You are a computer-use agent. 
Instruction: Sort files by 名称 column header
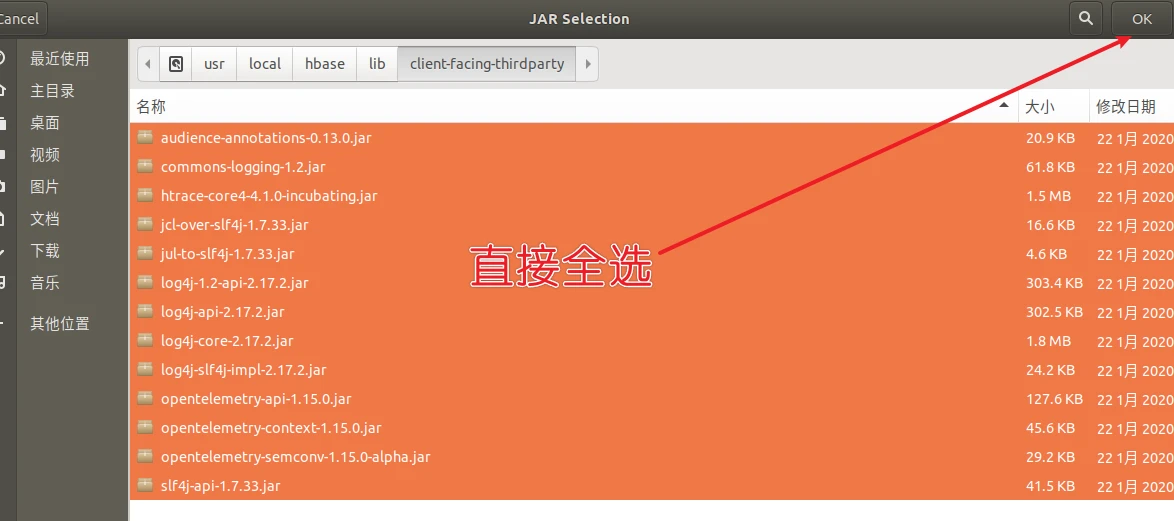(x=151, y=107)
